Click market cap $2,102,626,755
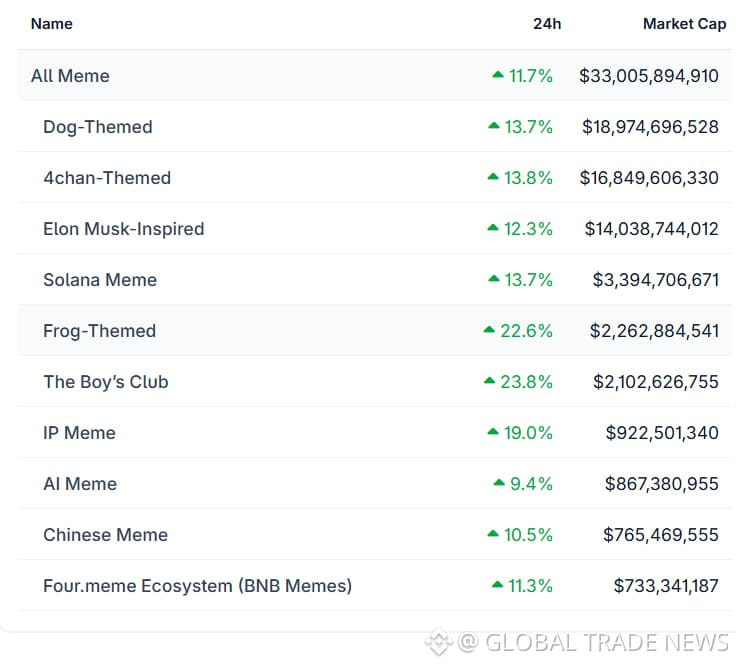 tap(656, 382)
